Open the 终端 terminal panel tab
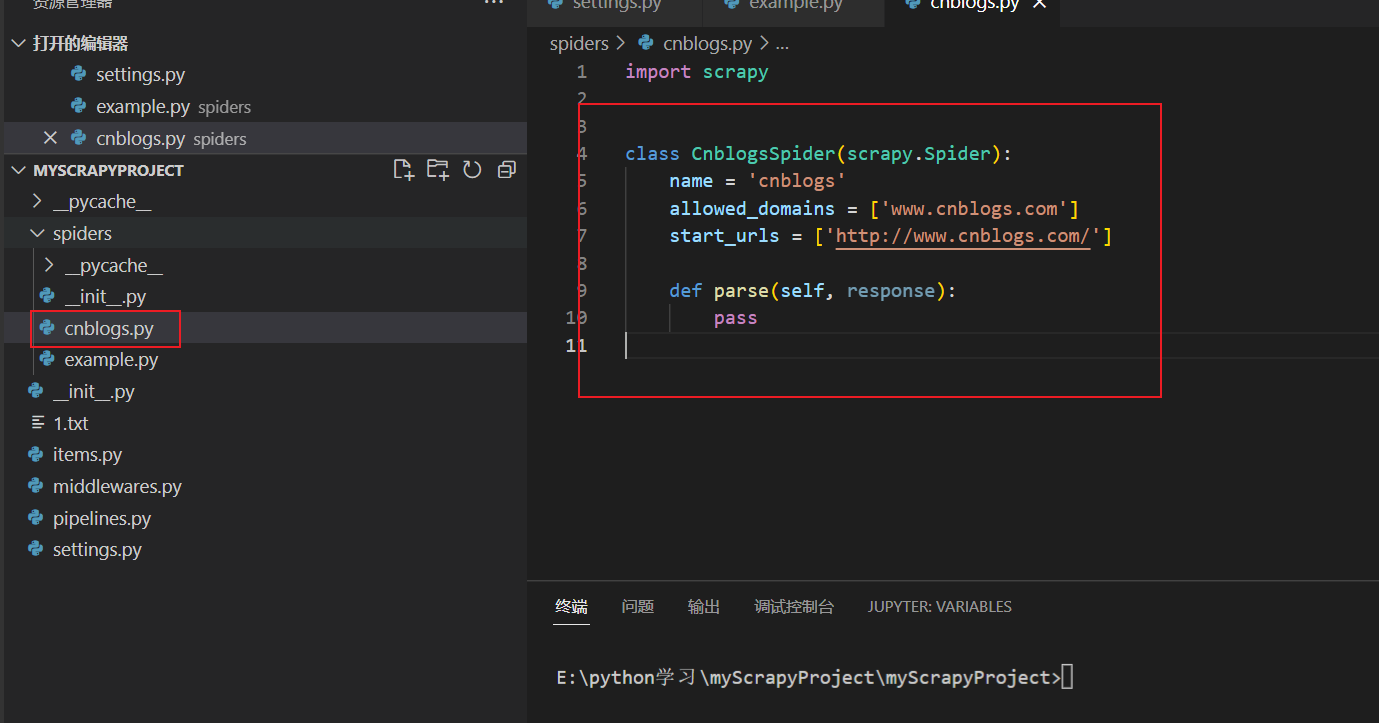 coord(572,606)
